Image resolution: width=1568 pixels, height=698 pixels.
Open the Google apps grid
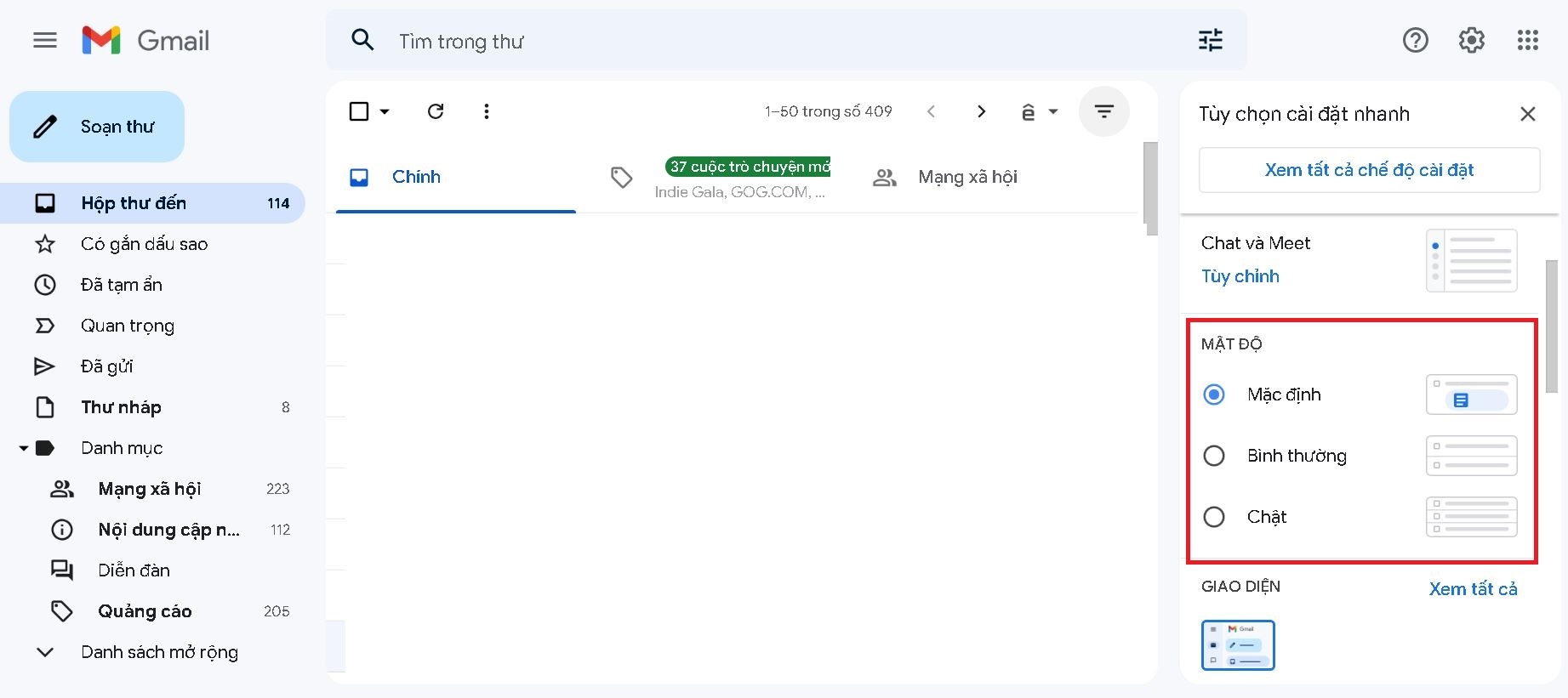click(x=1528, y=40)
